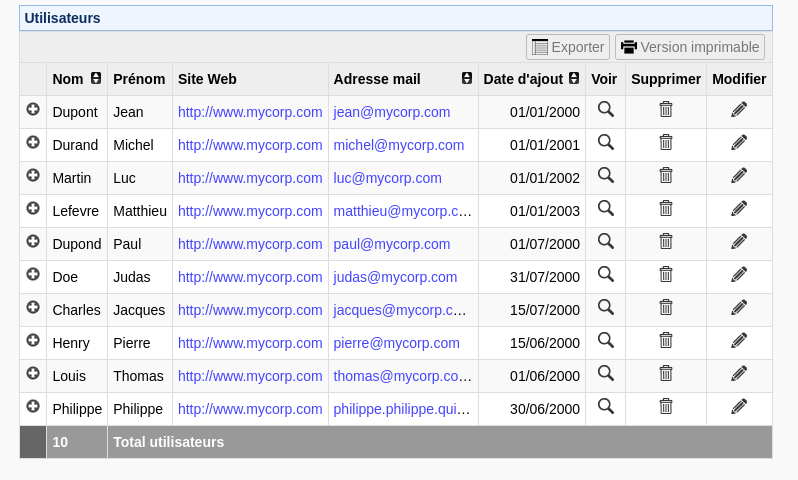The width and height of the screenshot is (798, 480).
Task: View details of Lefevre Matthieu
Action: (605, 209)
